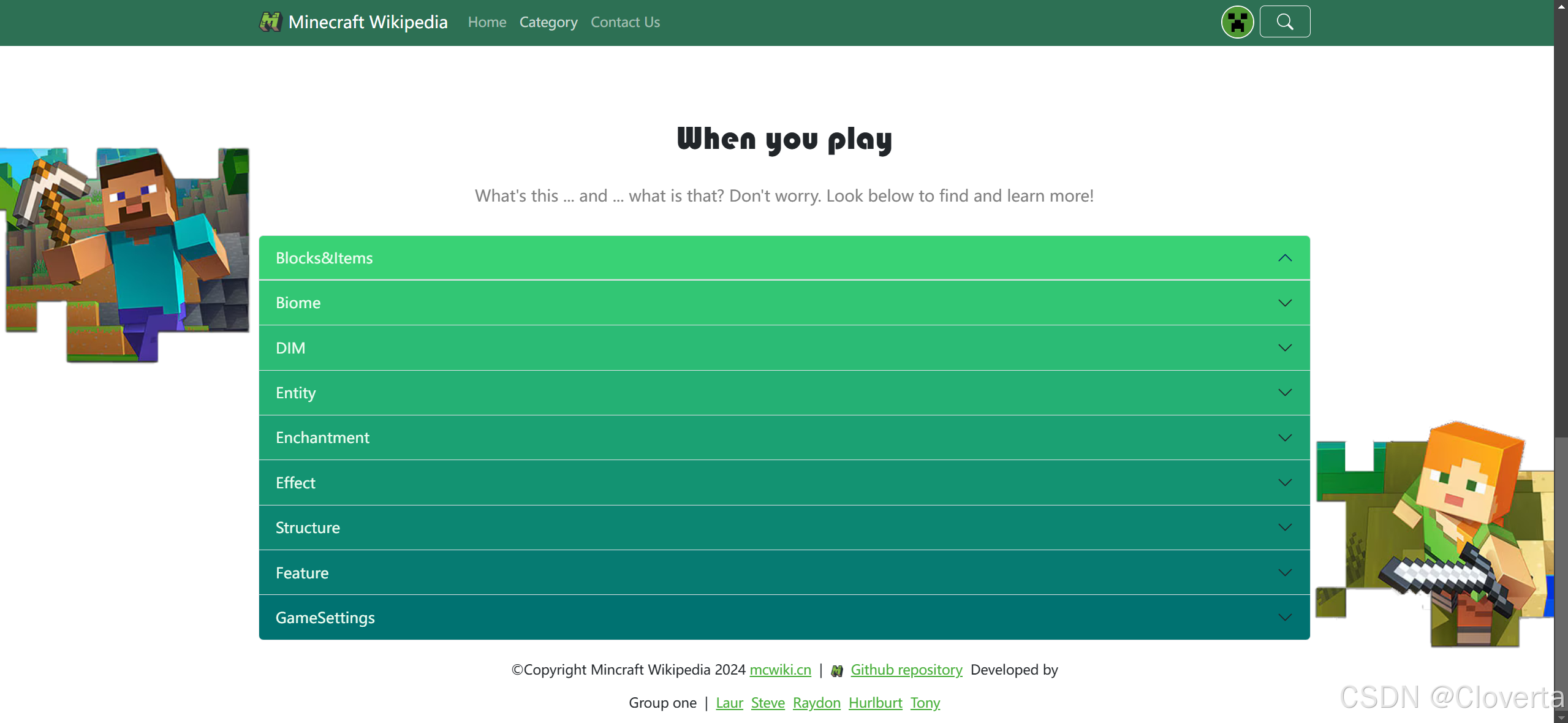Visit developer Hurlburt's link
This screenshot has height=723, width=1568.
[x=875, y=703]
